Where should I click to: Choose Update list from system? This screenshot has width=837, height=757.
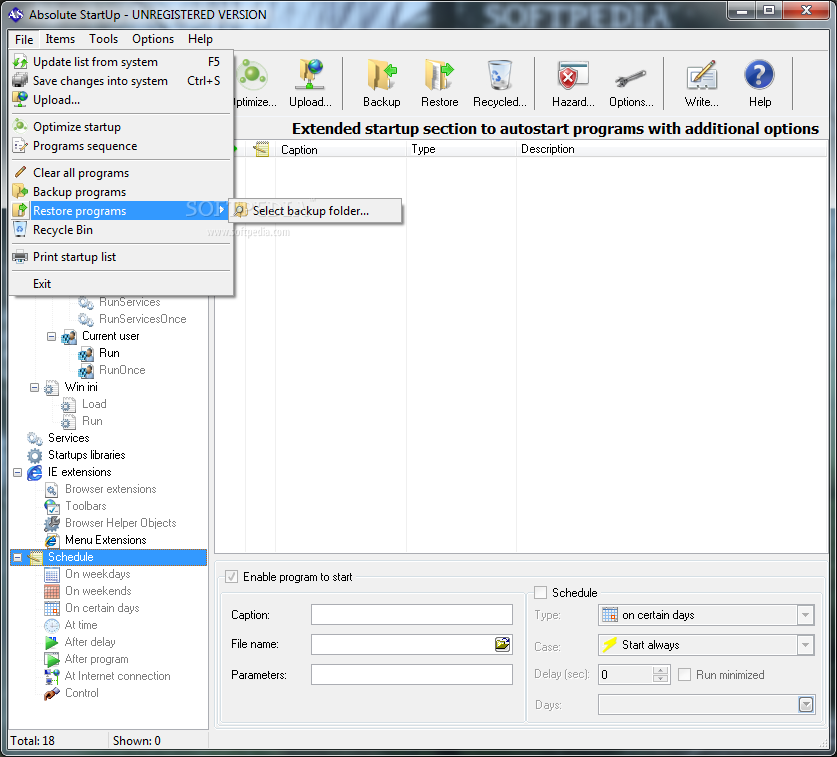pos(122,62)
